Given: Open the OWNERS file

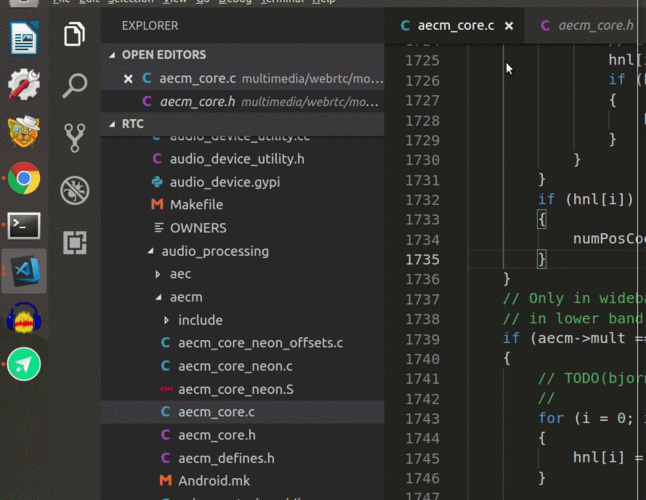Looking at the screenshot, I should point(243,228).
